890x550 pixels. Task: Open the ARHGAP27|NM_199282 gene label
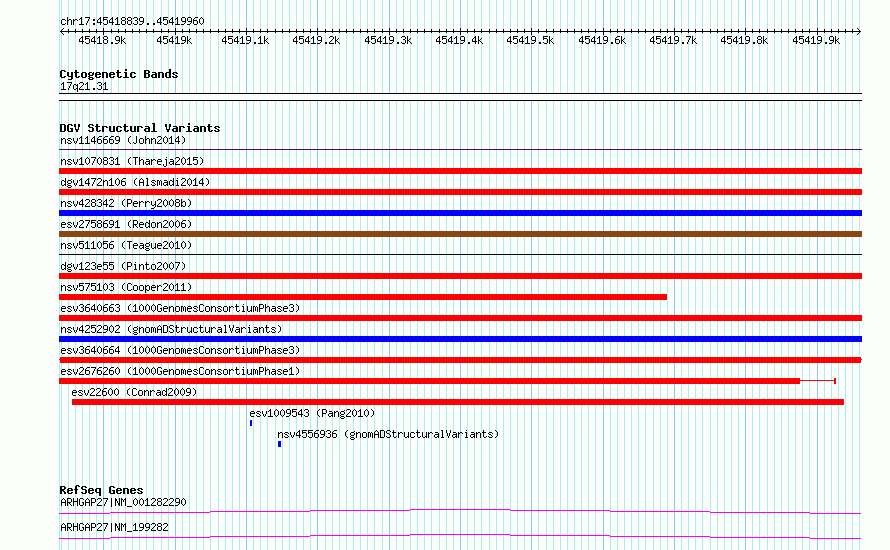pos(114,527)
